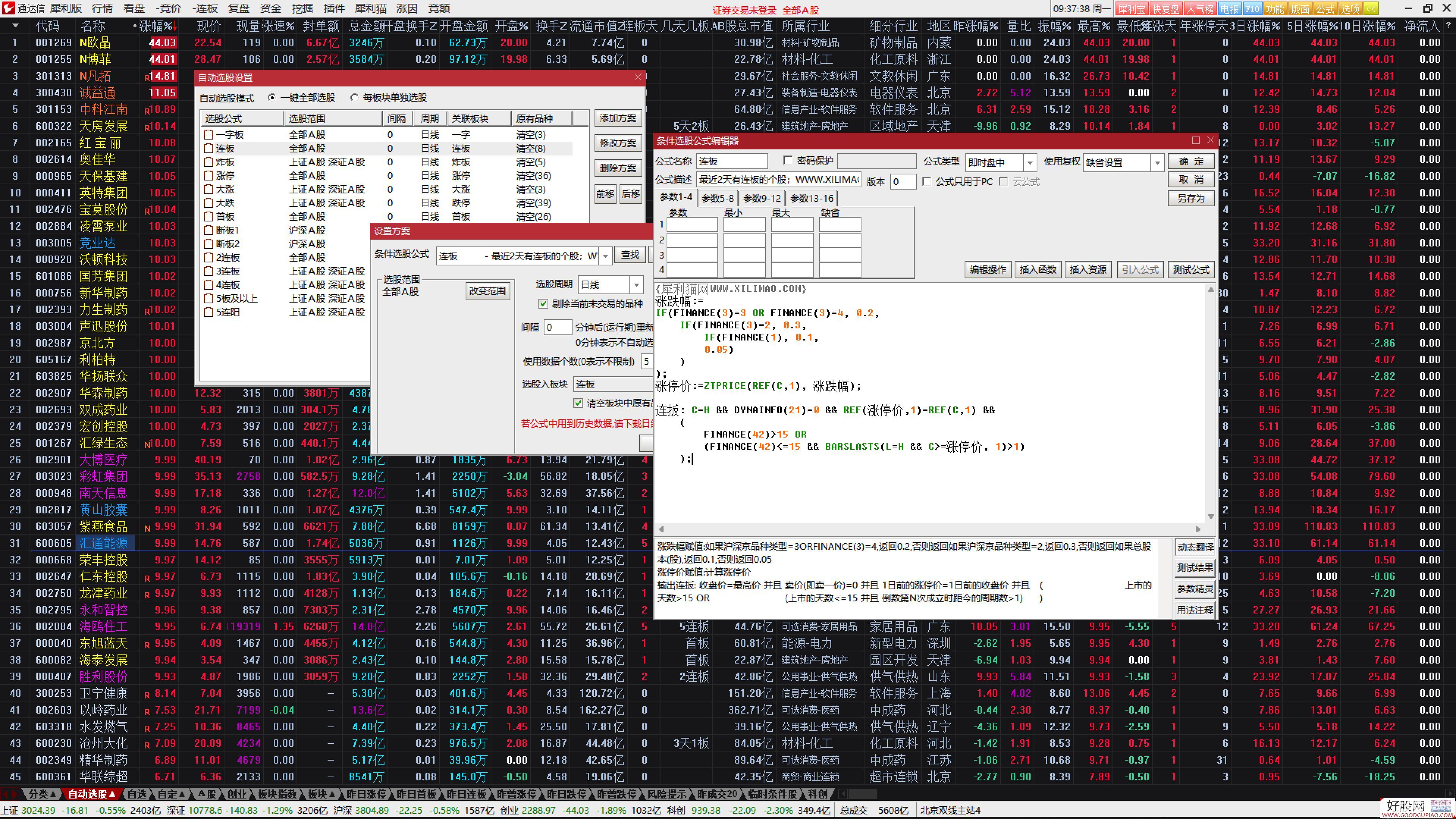Expand the 条件选股公式 连板 combo box
Screen dimensions: 1456x819
606,256
